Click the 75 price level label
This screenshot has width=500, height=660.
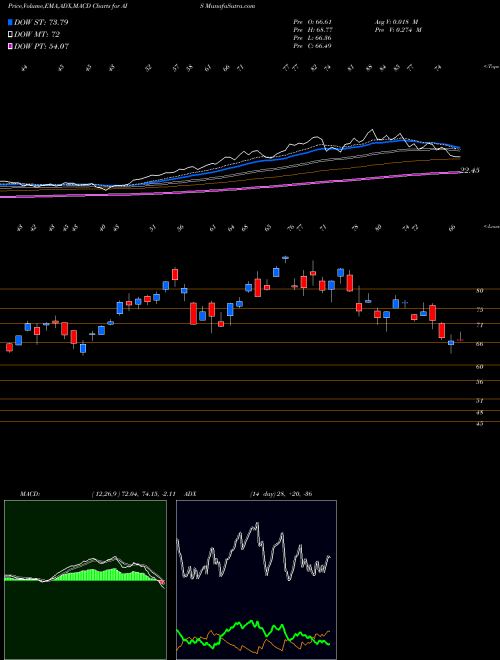(x=479, y=310)
